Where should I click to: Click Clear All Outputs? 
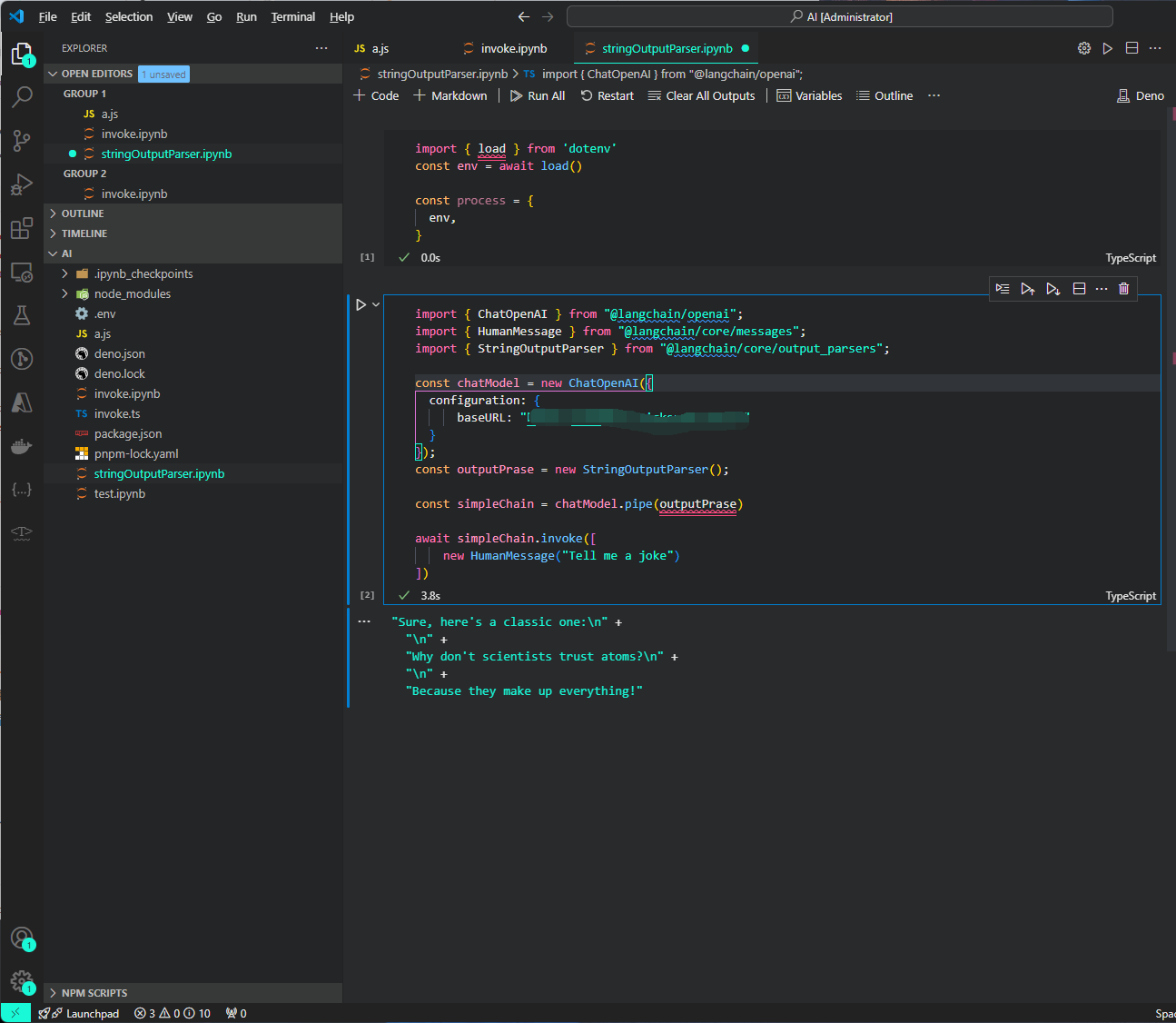click(x=701, y=95)
